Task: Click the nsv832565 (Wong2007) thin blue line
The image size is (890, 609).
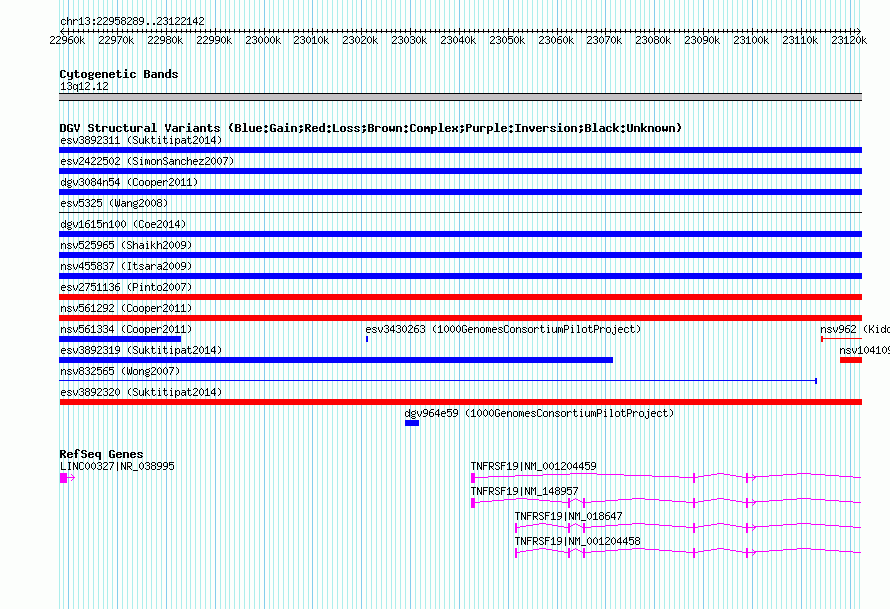Action: (x=438, y=381)
